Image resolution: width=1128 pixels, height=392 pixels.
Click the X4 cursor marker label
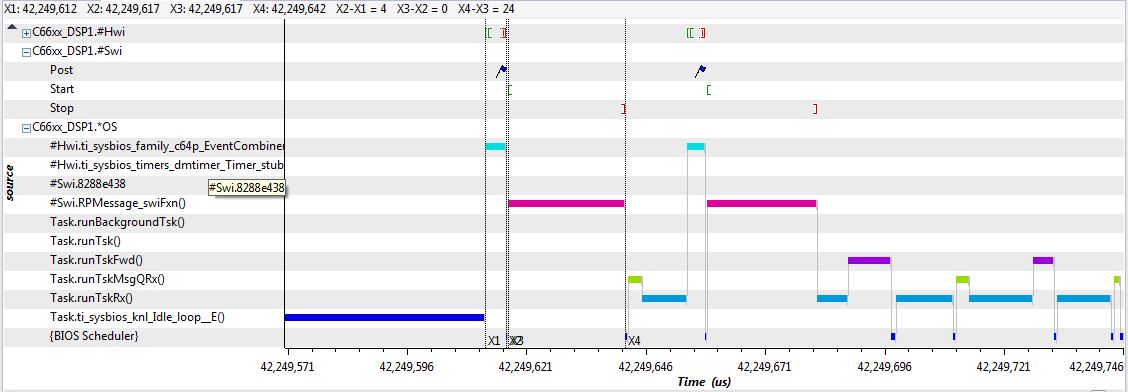pos(634,340)
